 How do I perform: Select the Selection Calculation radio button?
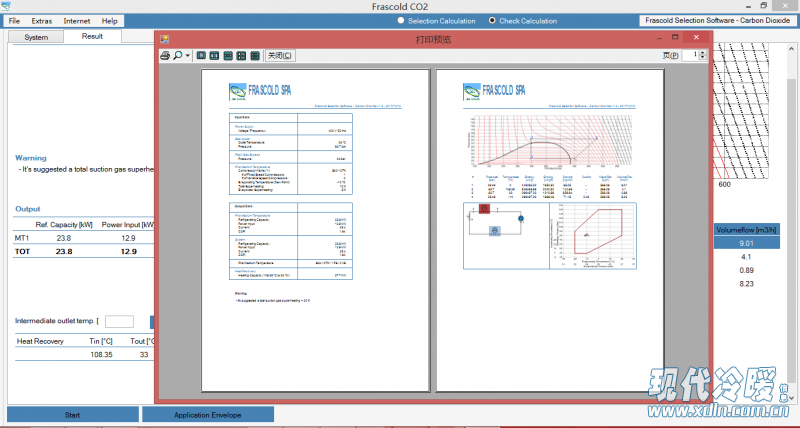[x=401, y=20]
